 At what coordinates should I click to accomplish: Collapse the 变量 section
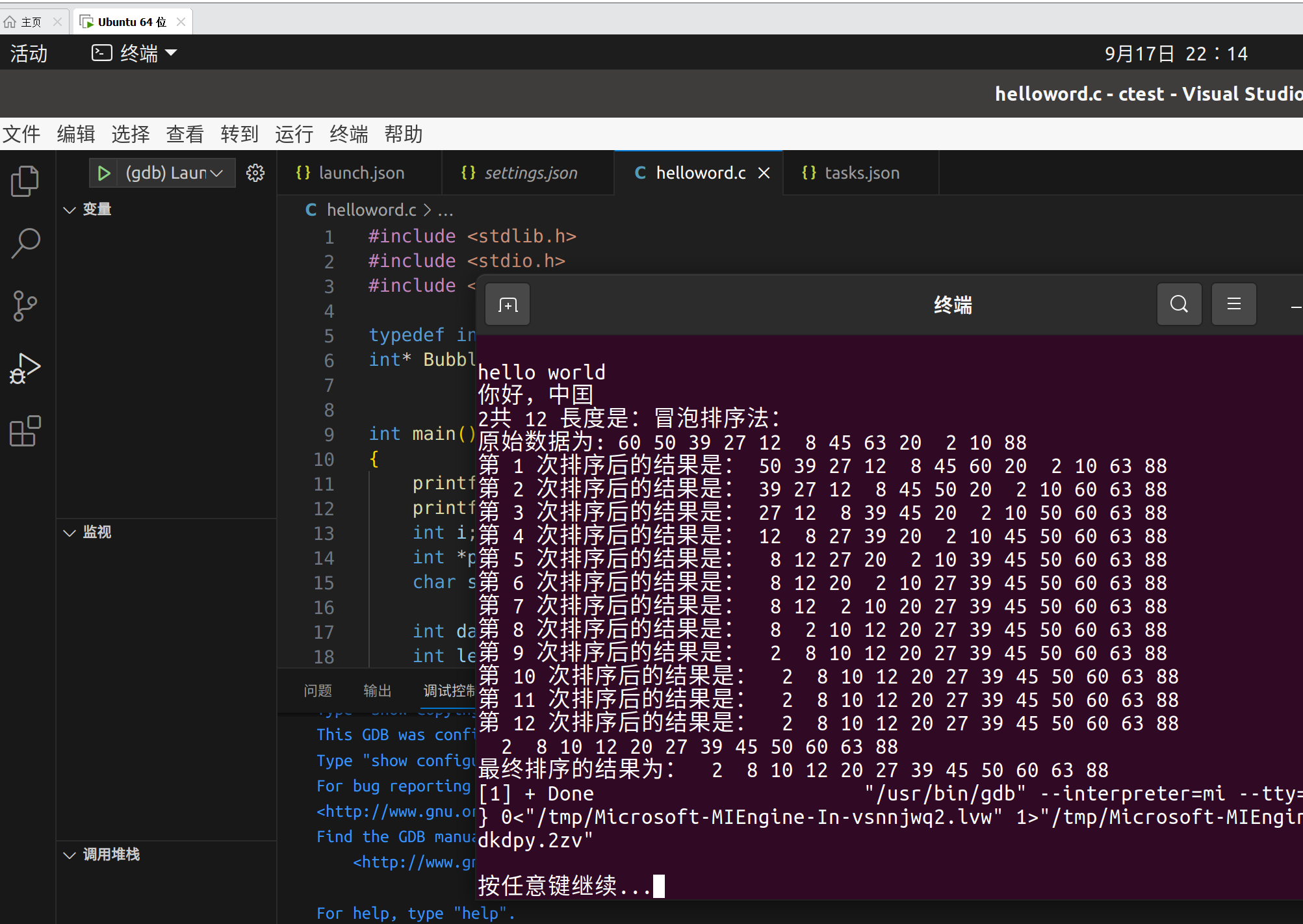coord(70,209)
